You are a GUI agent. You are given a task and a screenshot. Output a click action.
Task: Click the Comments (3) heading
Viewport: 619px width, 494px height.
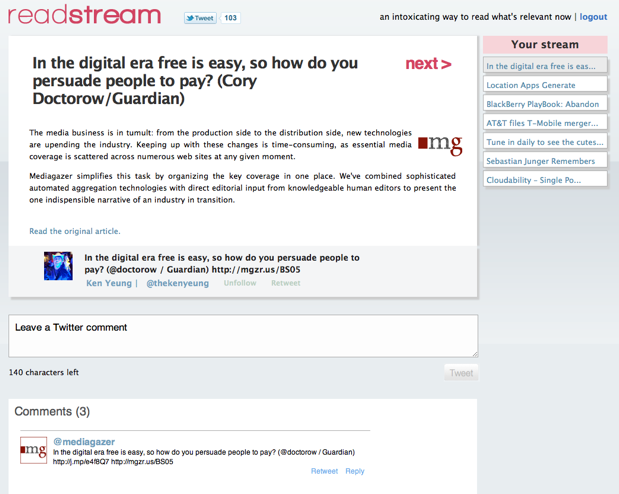point(52,411)
